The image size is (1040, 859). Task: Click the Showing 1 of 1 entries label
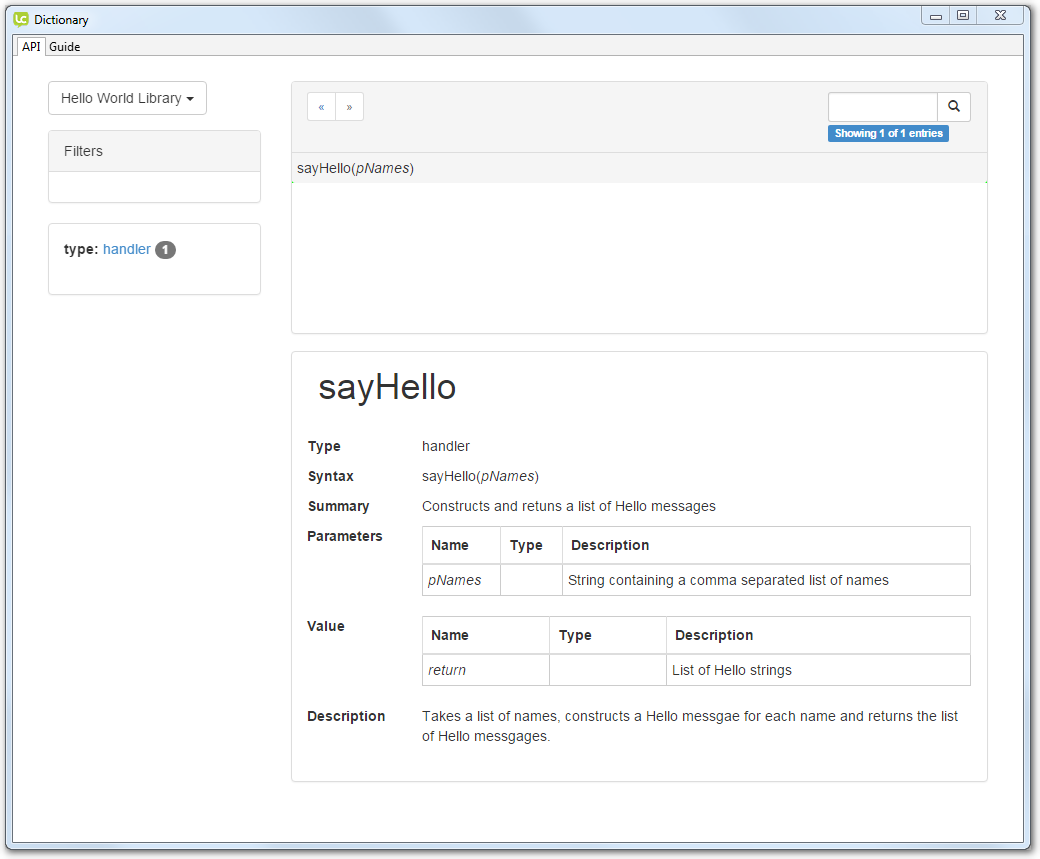887,133
